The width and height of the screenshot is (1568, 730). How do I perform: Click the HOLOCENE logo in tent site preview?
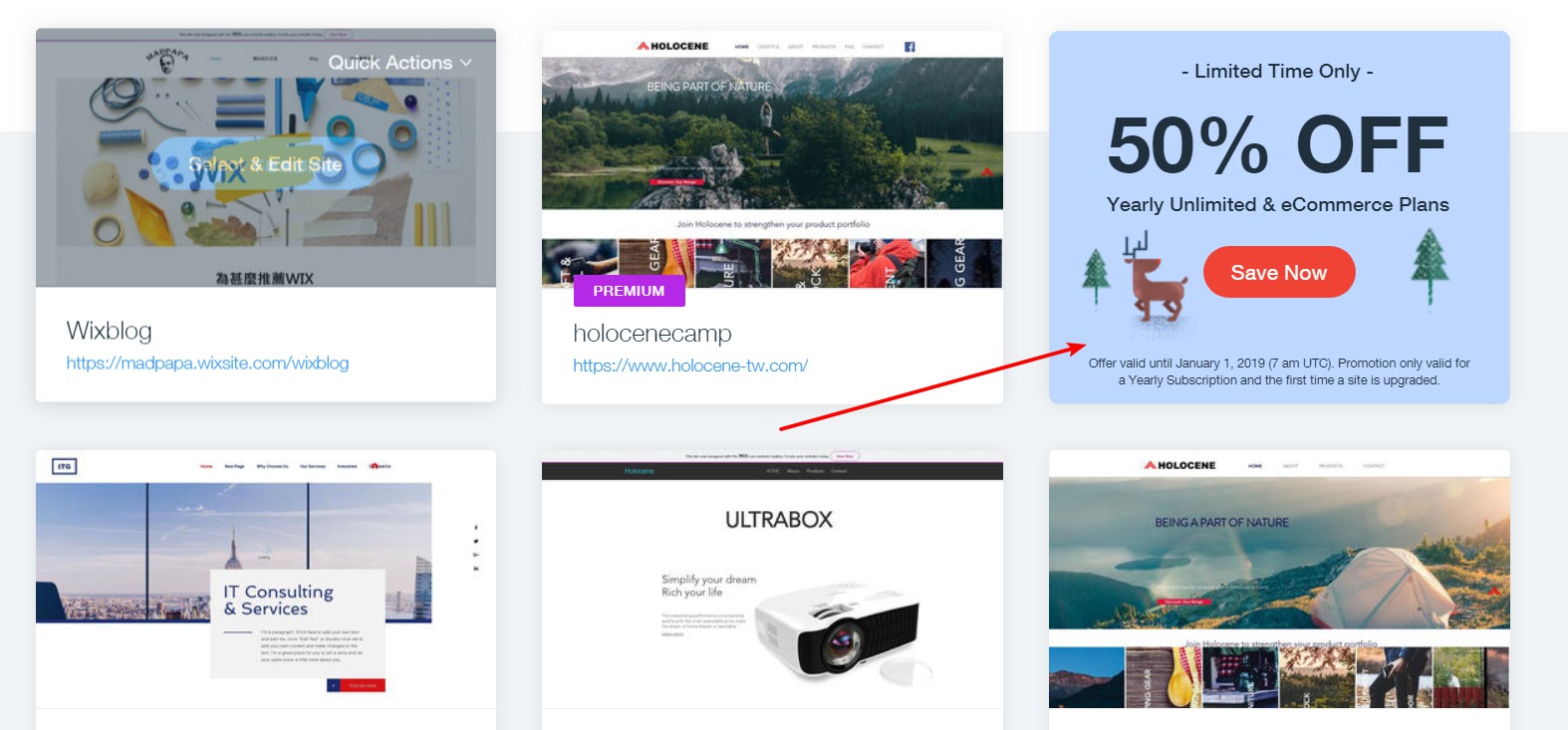coord(1179,465)
